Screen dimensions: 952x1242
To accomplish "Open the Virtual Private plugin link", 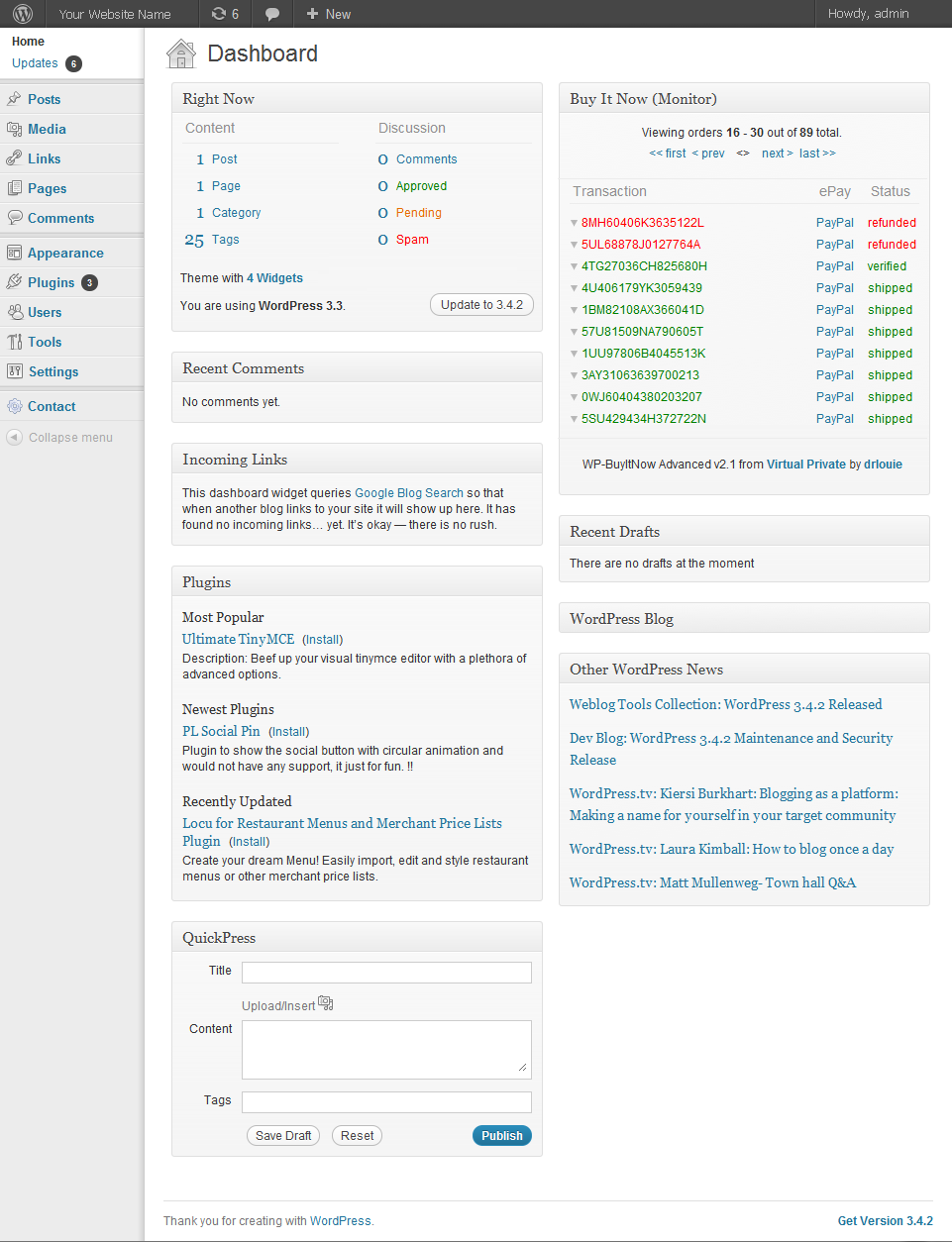I will (x=806, y=465).
